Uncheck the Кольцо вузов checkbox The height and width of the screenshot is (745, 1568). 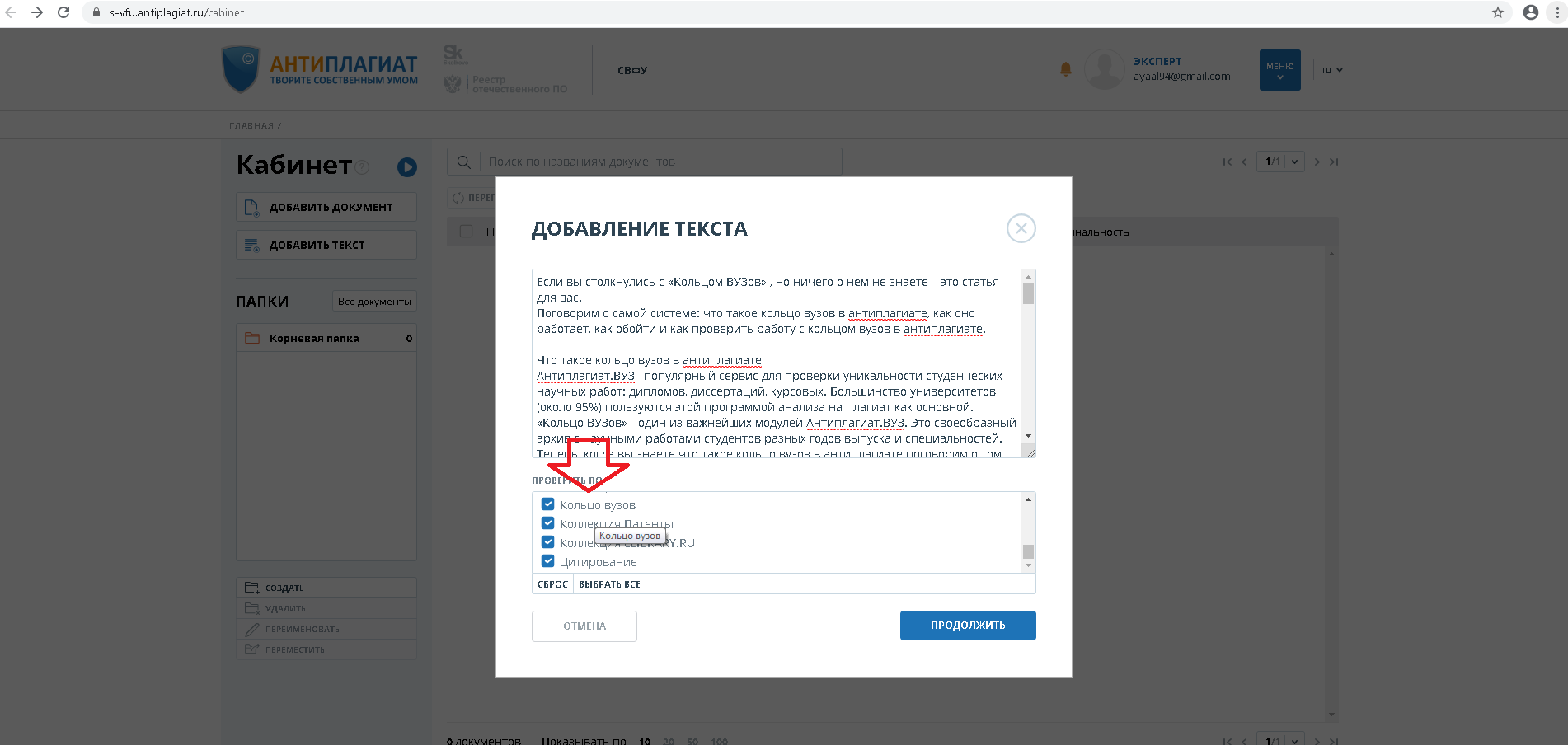click(x=547, y=504)
